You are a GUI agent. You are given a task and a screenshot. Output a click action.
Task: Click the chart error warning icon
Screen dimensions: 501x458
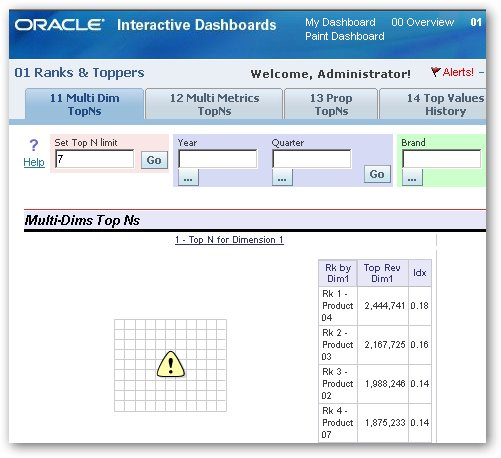pos(171,365)
